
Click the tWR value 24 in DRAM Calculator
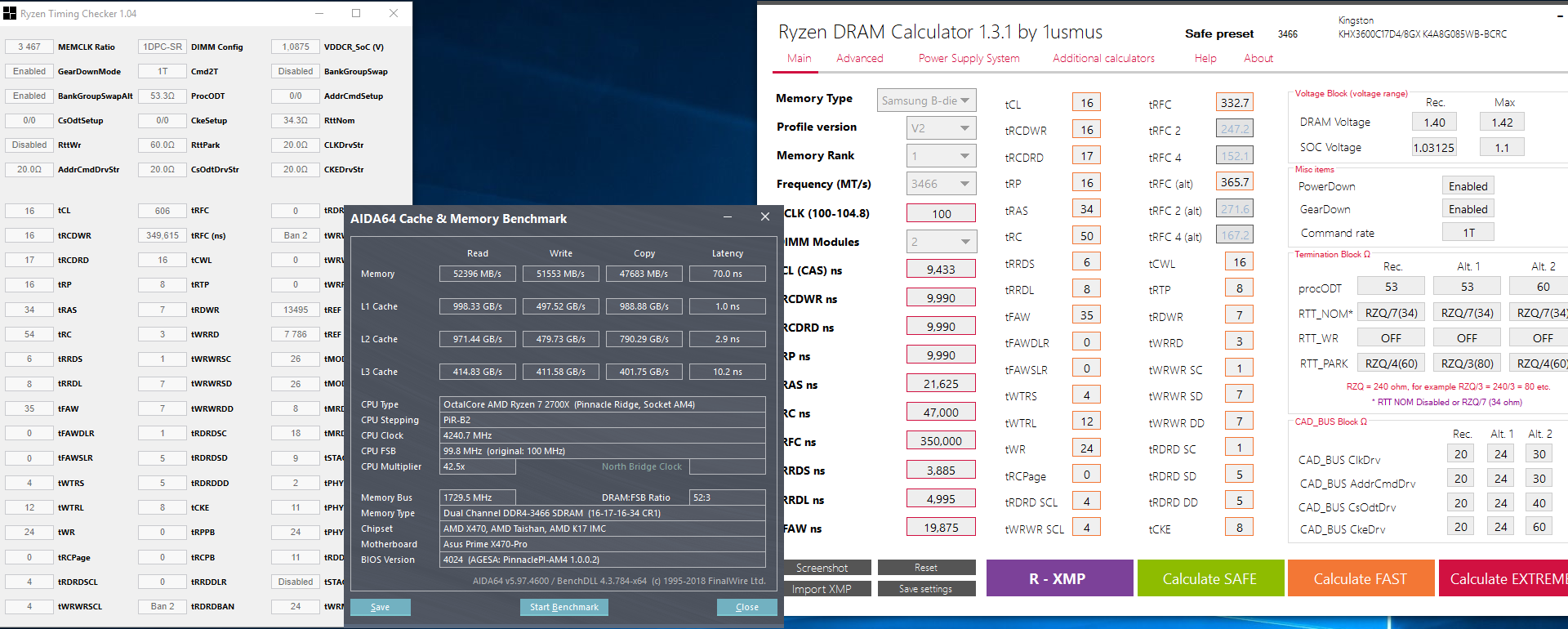coord(1086,448)
